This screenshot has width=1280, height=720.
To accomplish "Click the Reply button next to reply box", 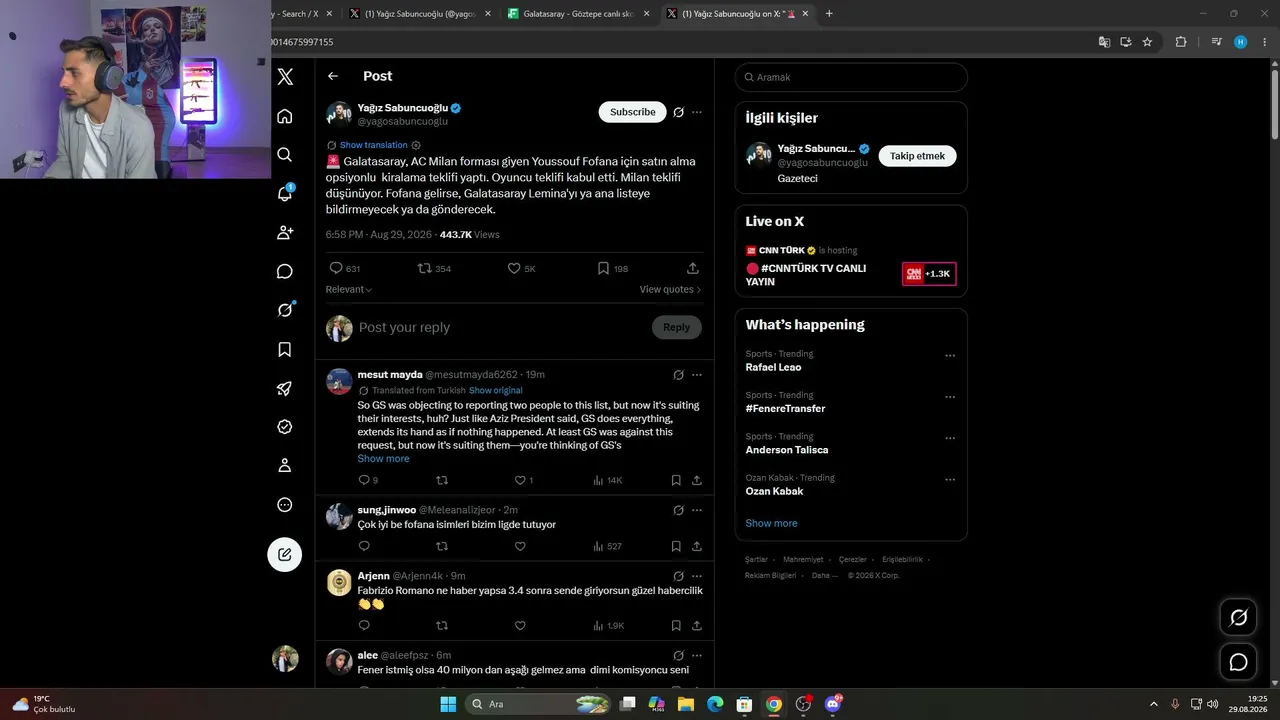I will click(x=676, y=327).
